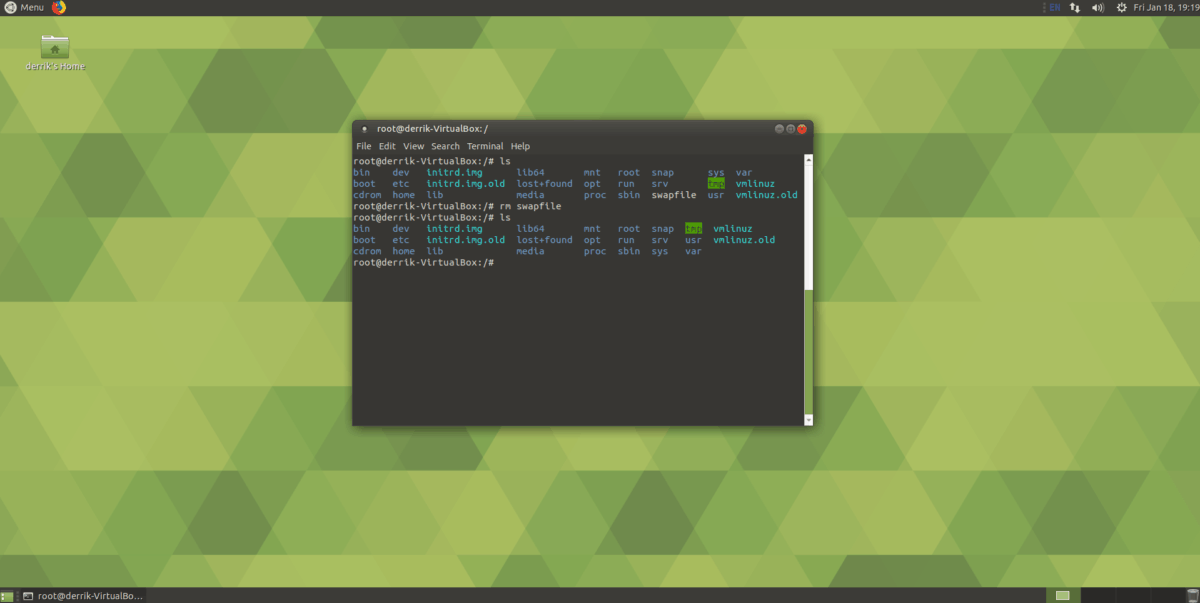Open the terminal Search menu
Screen dimensions: 1200x603
pos(445,146)
